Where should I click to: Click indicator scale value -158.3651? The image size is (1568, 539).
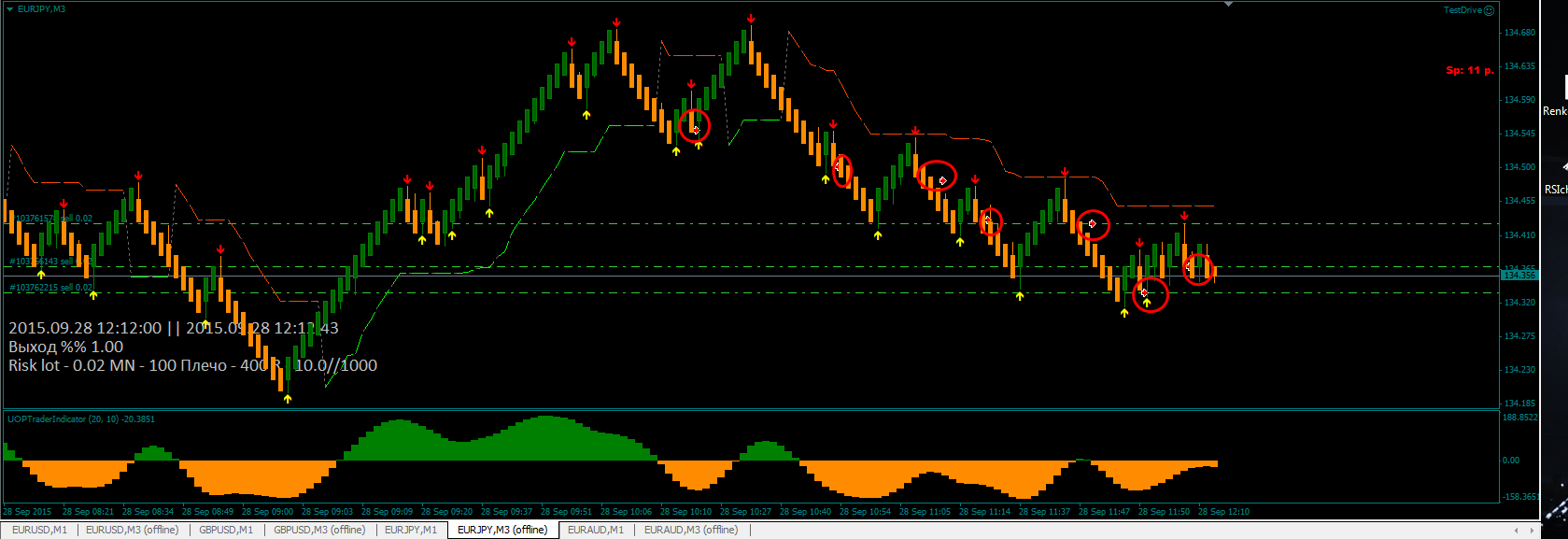coord(1520,497)
